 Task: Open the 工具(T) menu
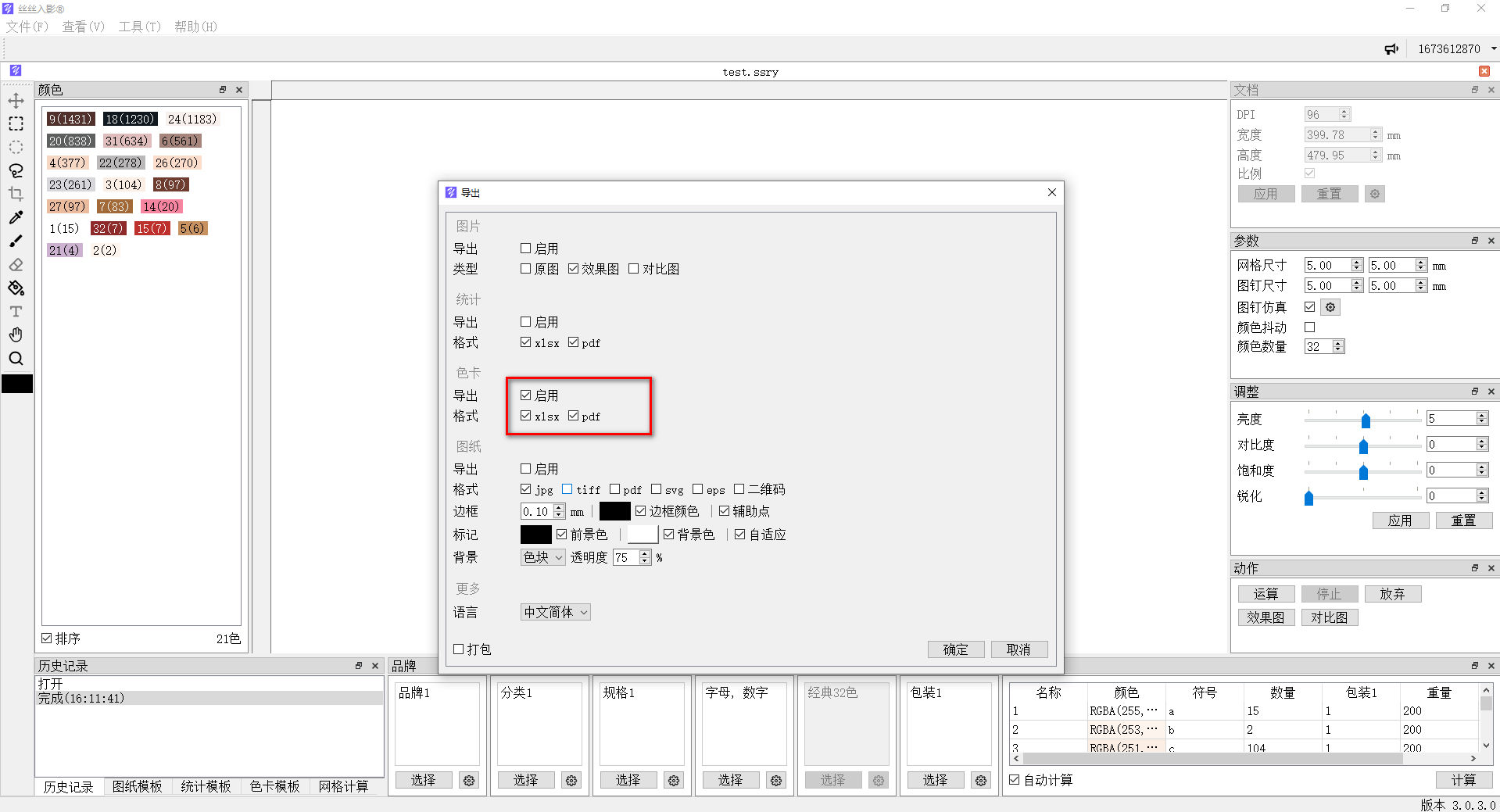click(139, 27)
